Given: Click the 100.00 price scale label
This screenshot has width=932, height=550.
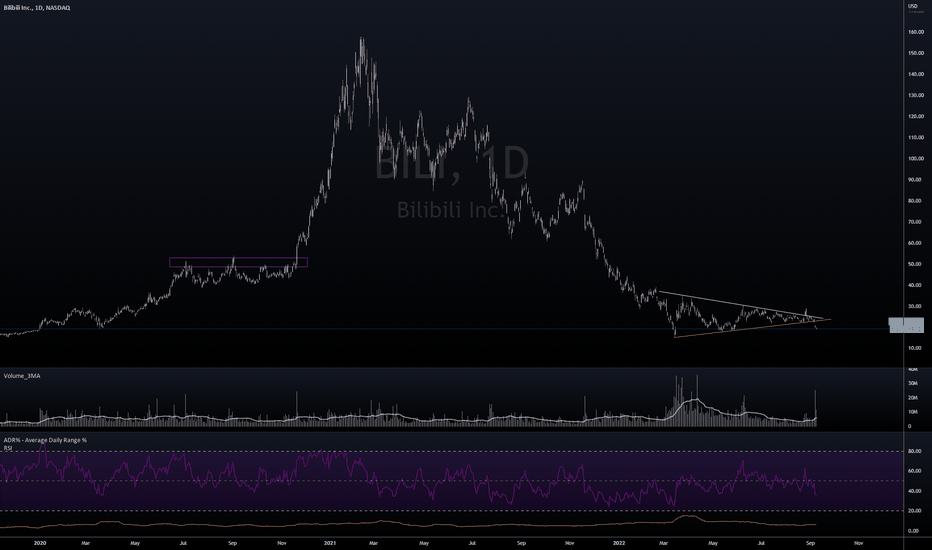Looking at the screenshot, I should 915,159.
